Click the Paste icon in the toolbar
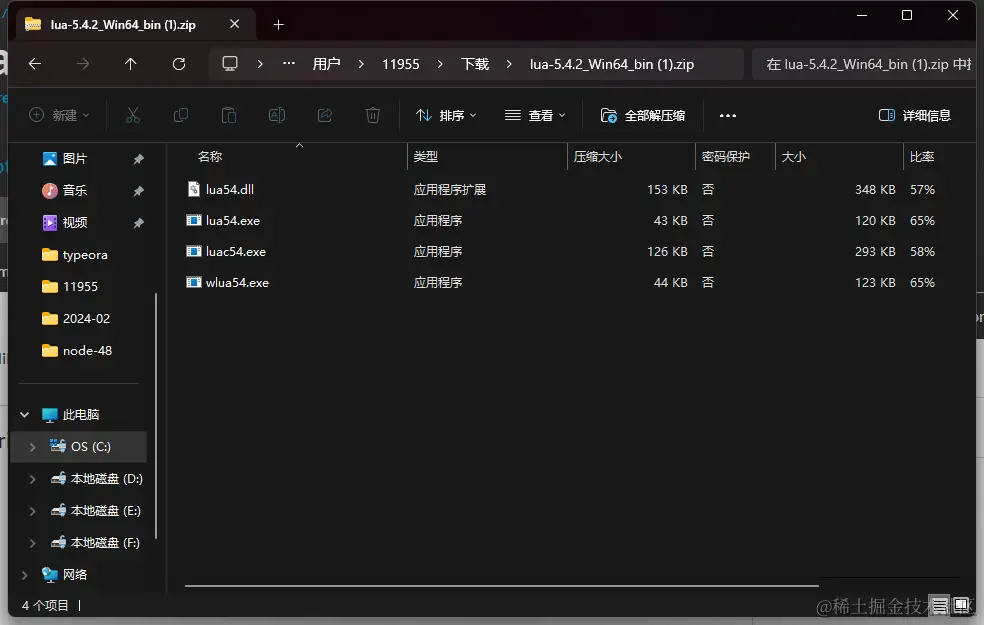Viewport: 984px width, 625px height. (228, 115)
